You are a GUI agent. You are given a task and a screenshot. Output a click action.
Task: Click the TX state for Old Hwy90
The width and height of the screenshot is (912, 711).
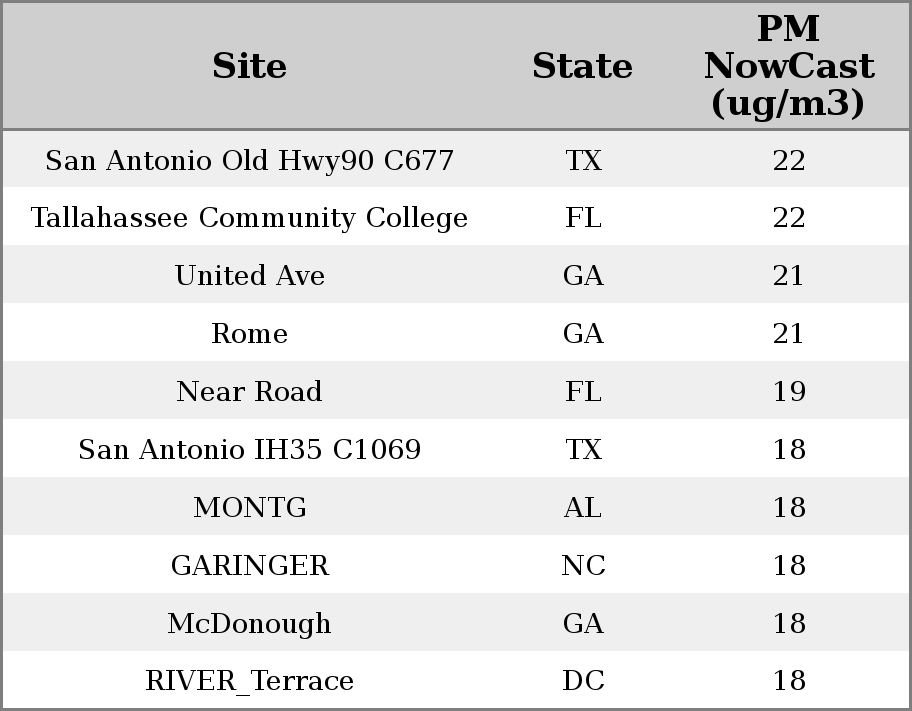coord(583,160)
